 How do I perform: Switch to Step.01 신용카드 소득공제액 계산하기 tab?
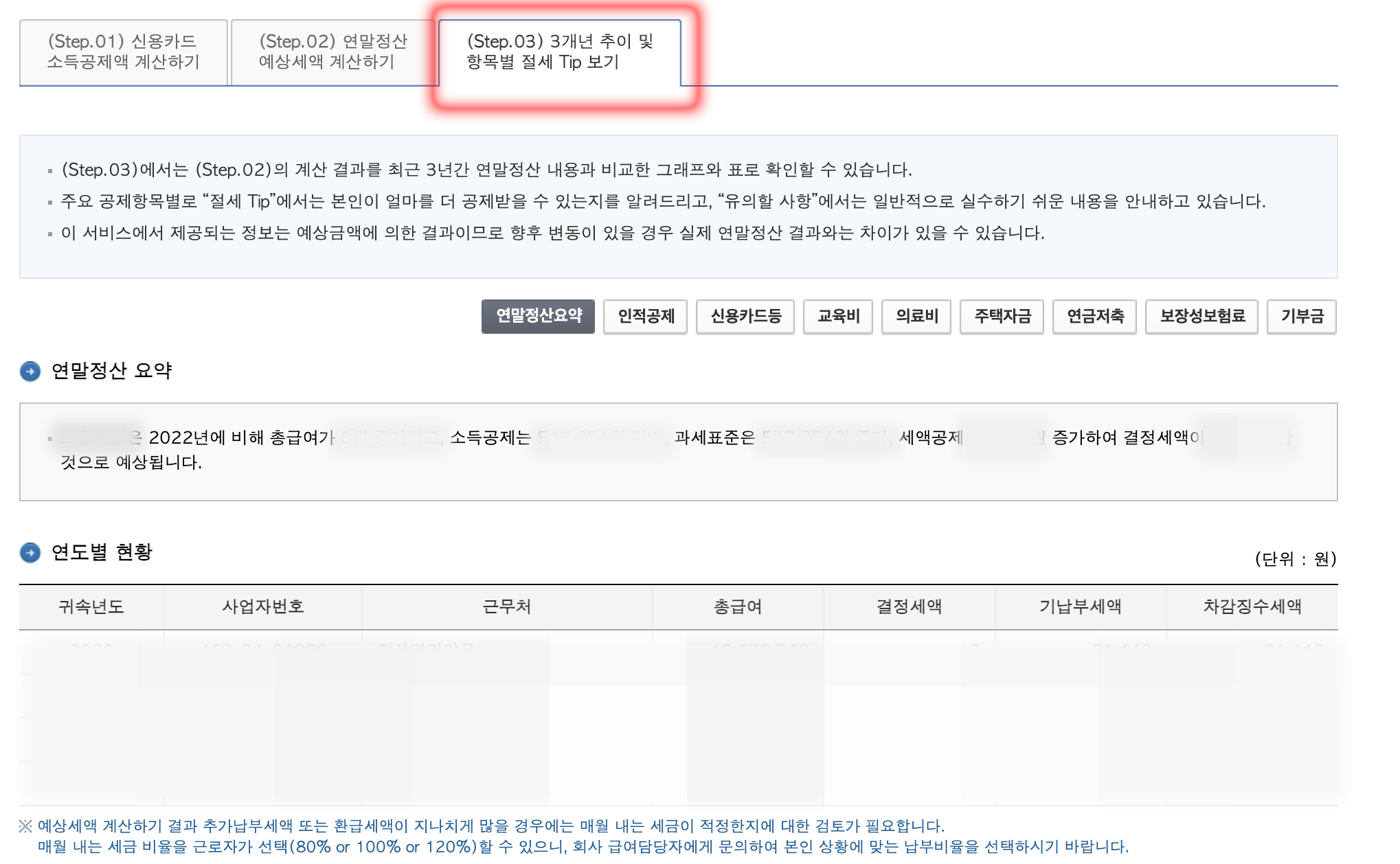click(x=122, y=49)
